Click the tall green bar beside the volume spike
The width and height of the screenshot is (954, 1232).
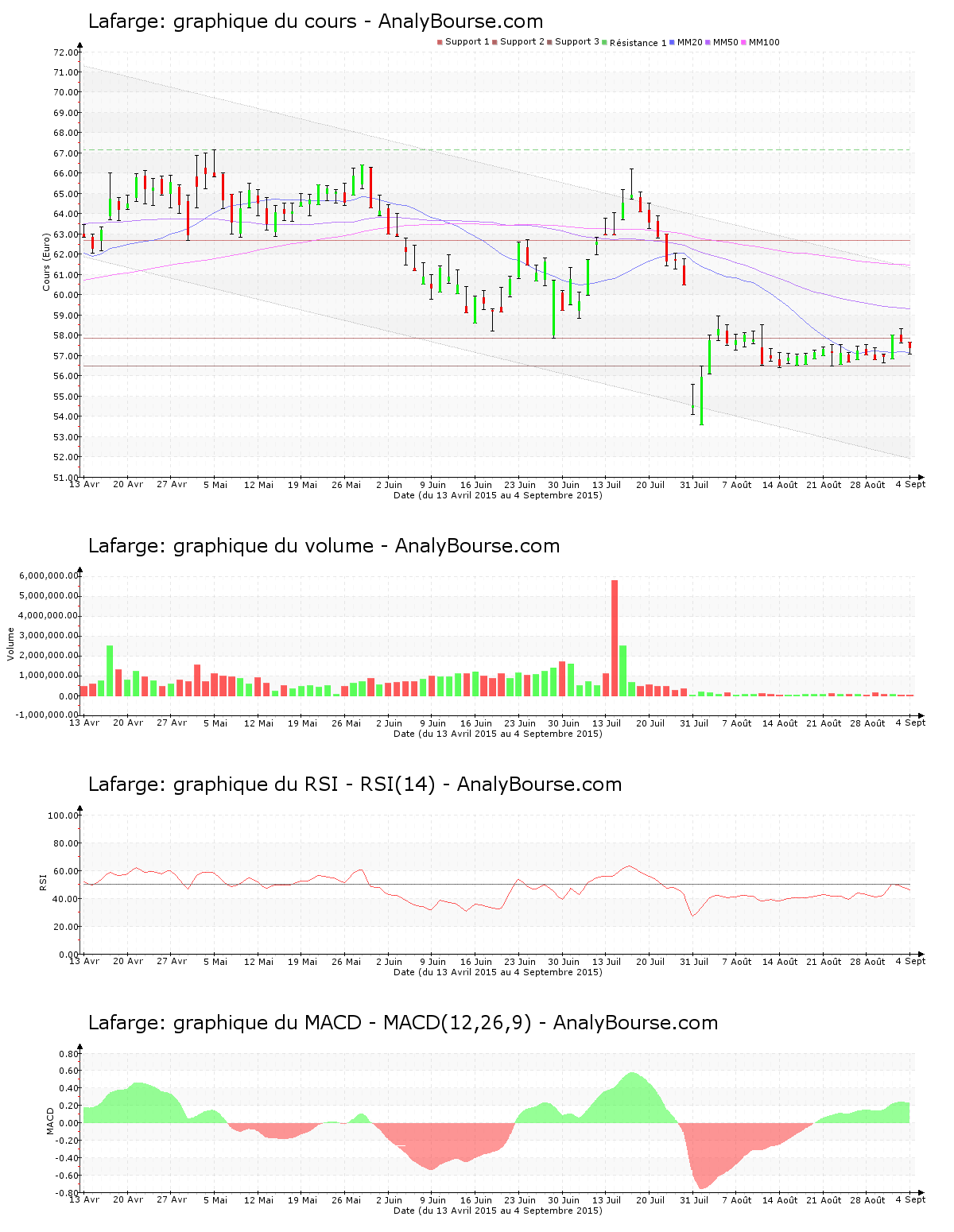click(x=623, y=671)
